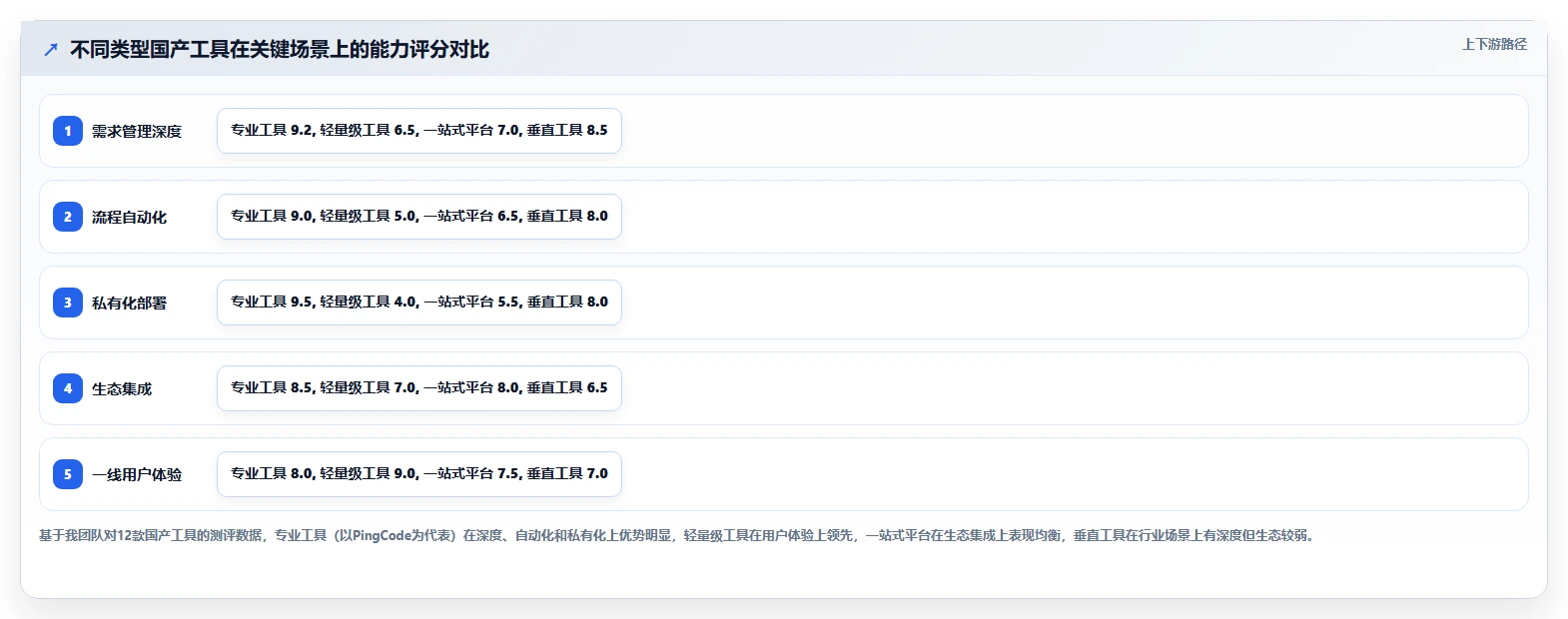The width and height of the screenshot is (1568, 619).
Task: Click the 私有化部署 row label
Action: click(x=130, y=303)
